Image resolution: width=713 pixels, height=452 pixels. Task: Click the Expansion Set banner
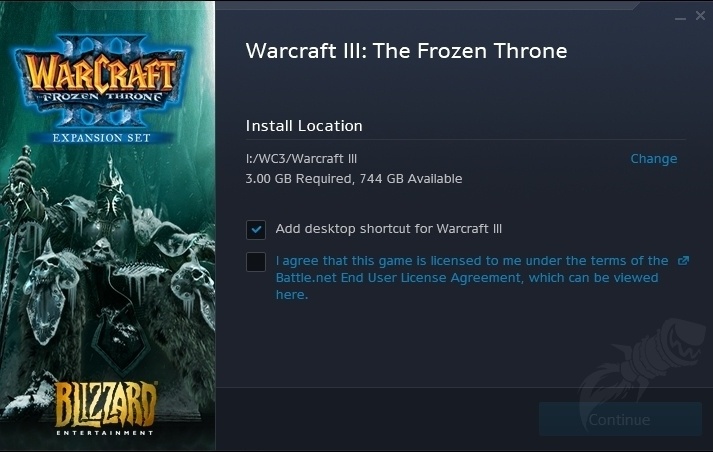101,138
